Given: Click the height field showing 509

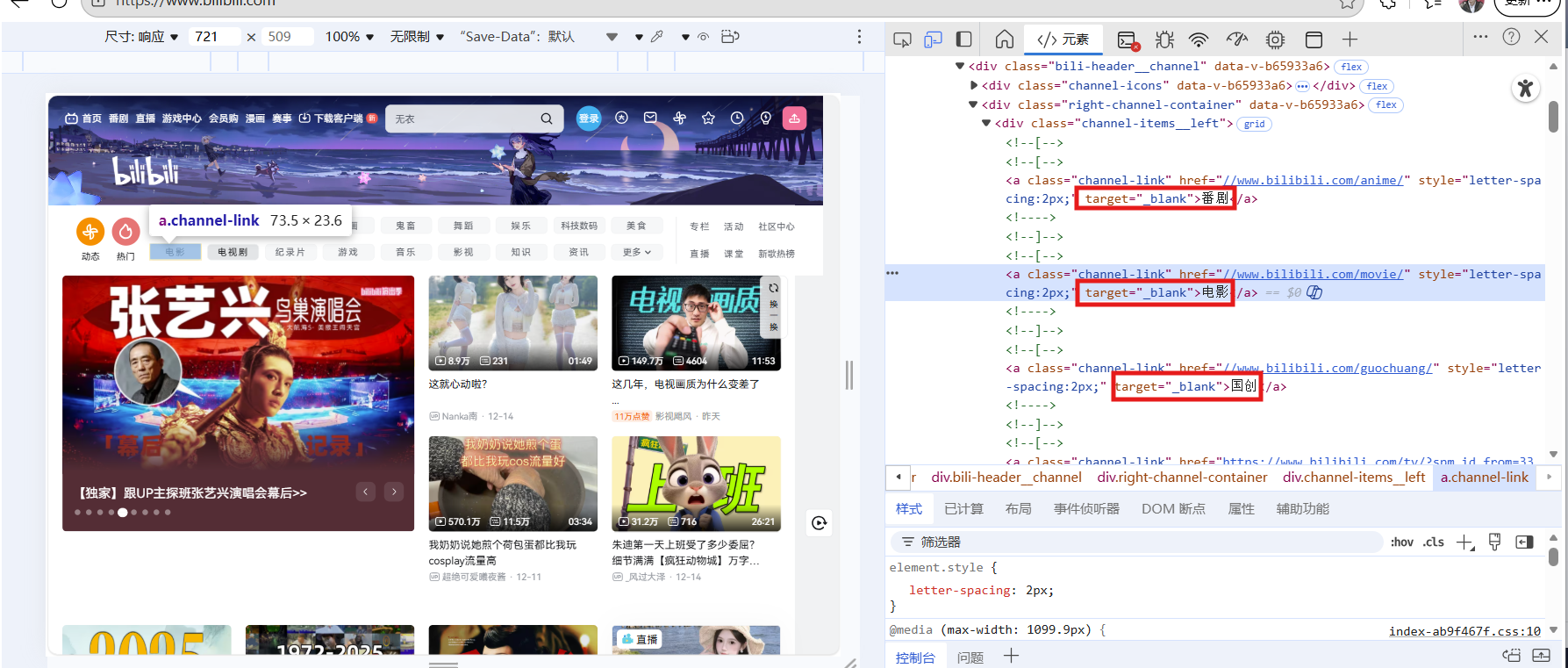Looking at the screenshot, I should pyautogui.click(x=289, y=37).
